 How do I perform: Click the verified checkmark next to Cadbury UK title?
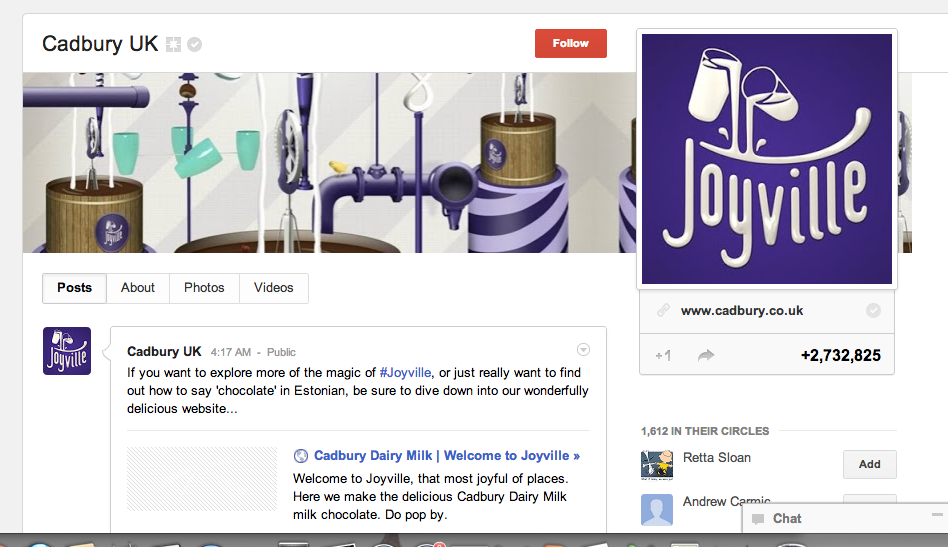[x=194, y=44]
